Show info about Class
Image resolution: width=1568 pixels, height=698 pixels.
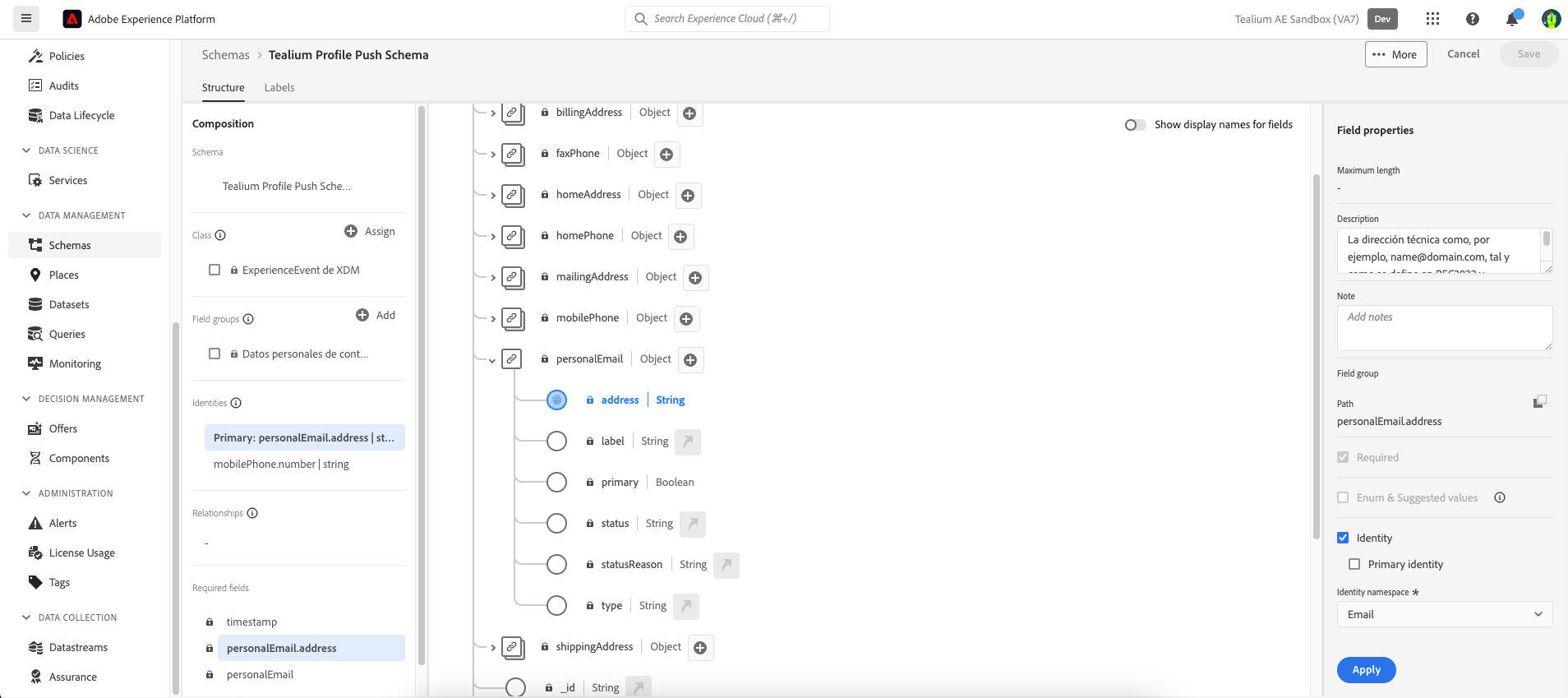pyautogui.click(x=220, y=235)
